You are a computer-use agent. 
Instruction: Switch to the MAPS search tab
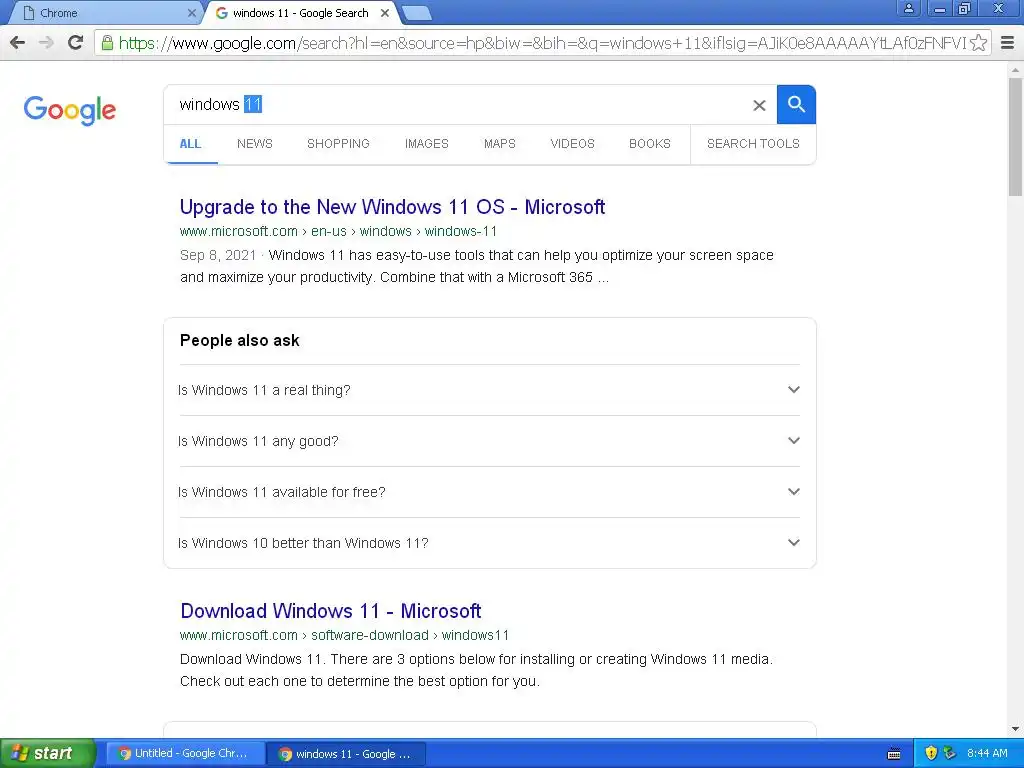click(500, 144)
